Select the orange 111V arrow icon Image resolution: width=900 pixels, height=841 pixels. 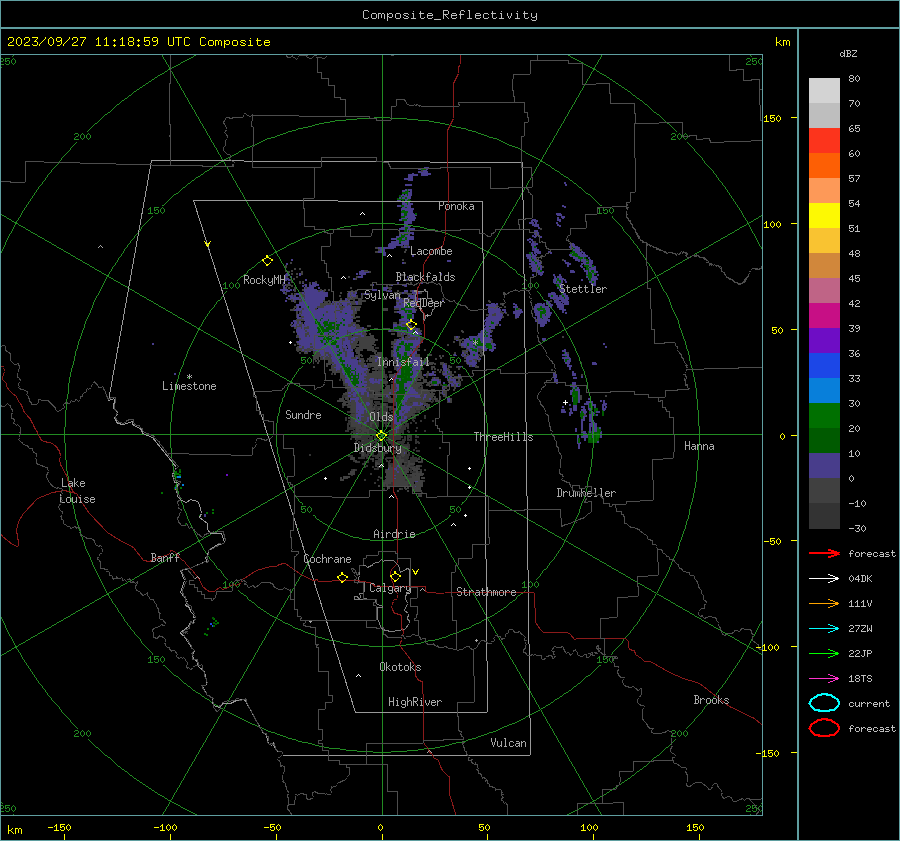[824, 603]
